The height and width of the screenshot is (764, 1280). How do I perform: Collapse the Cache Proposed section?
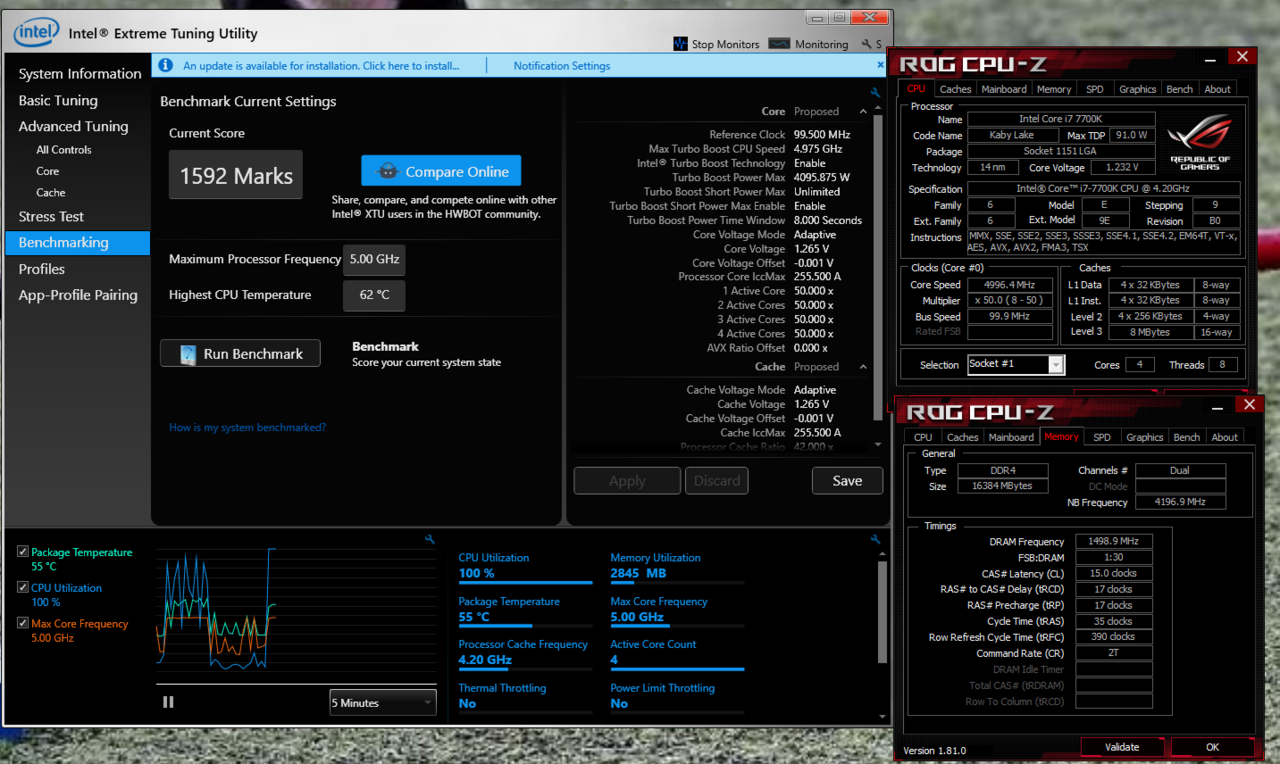(863, 367)
